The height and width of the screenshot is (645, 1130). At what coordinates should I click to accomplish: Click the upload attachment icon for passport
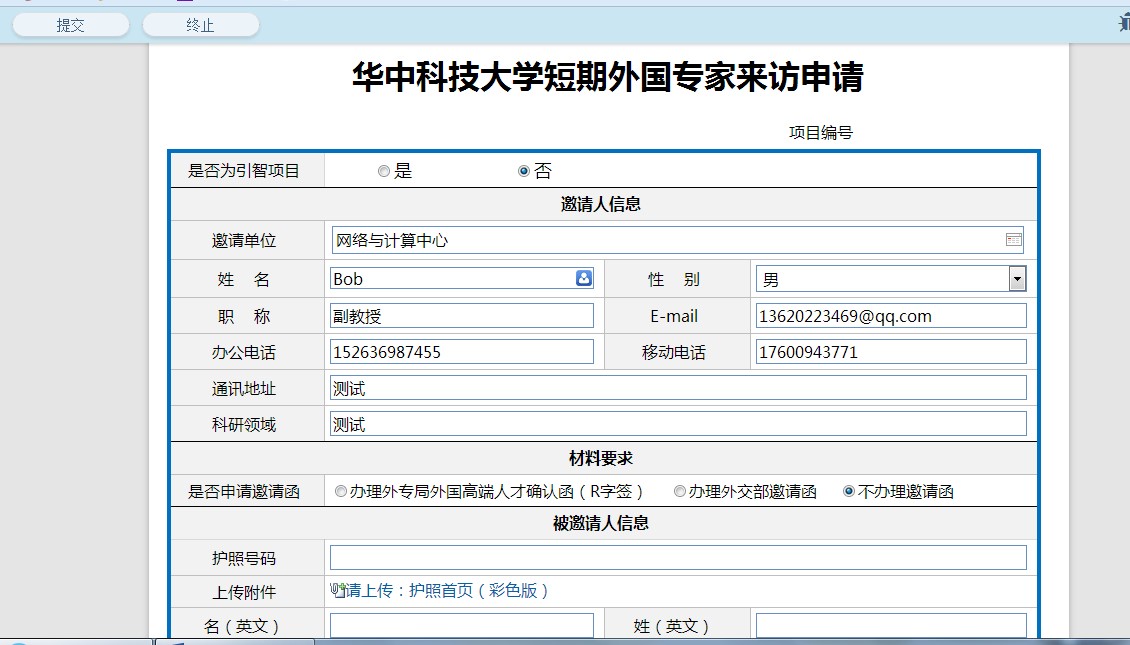click(x=338, y=590)
